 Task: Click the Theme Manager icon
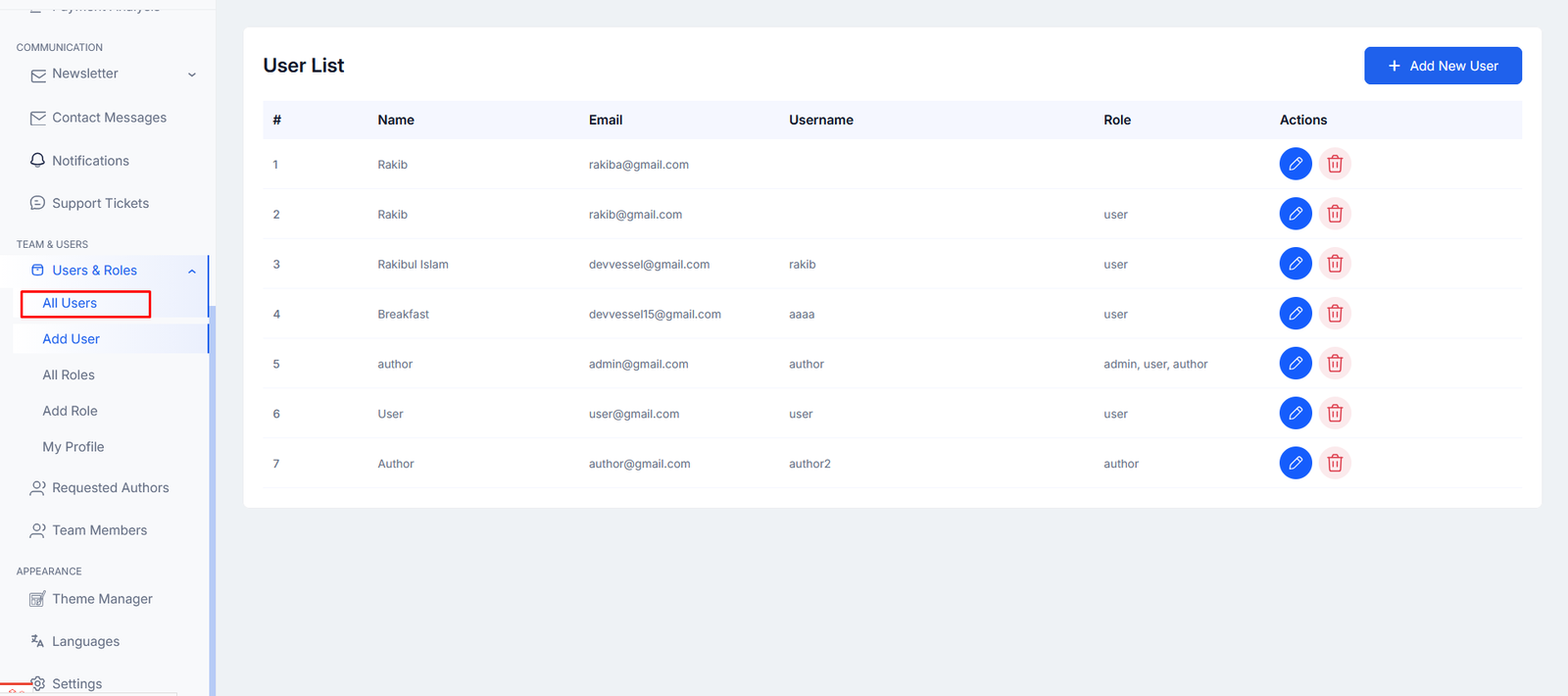coord(38,599)
